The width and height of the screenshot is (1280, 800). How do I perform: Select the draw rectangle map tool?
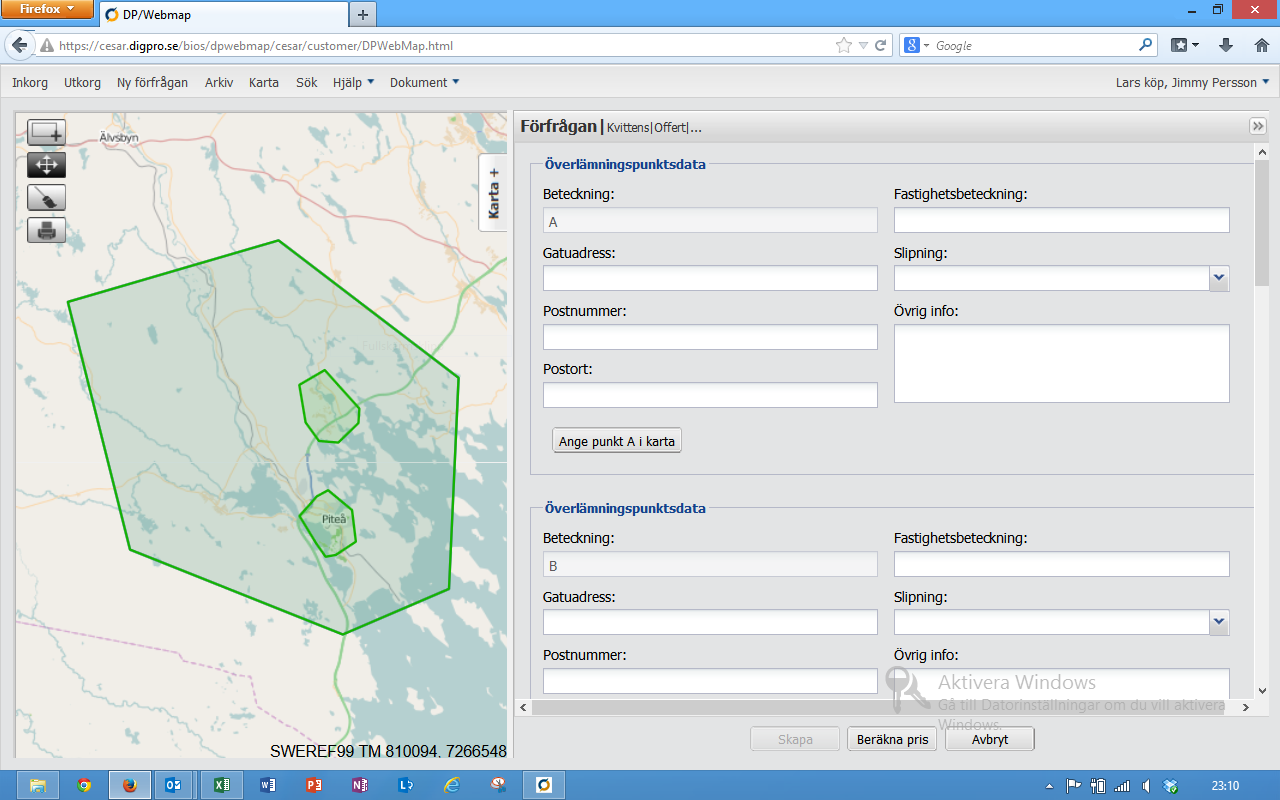tap(46, 132)
